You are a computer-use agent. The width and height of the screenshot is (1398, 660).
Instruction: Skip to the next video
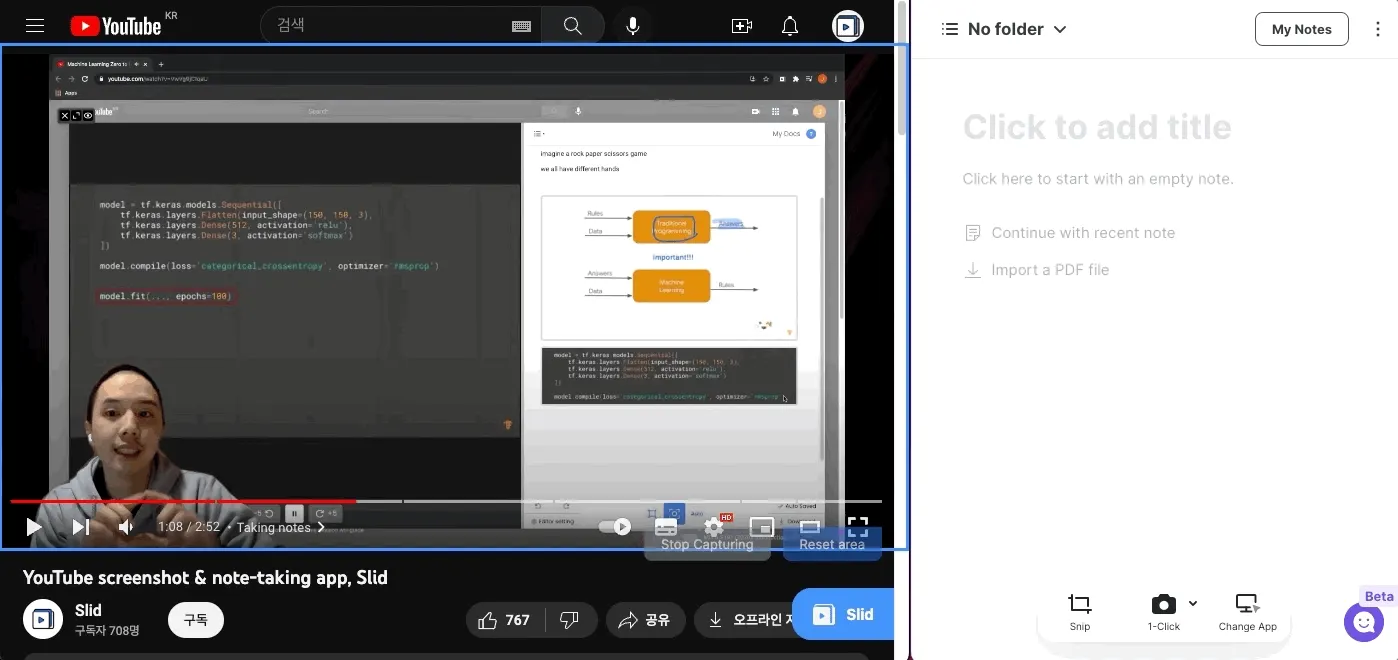[x=81, y=526]
